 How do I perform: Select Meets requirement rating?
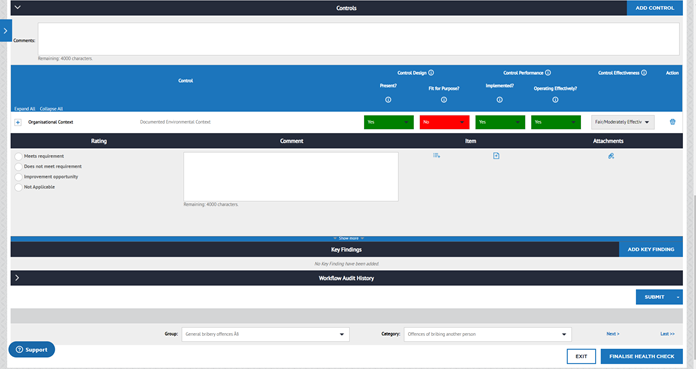[18, 156]
